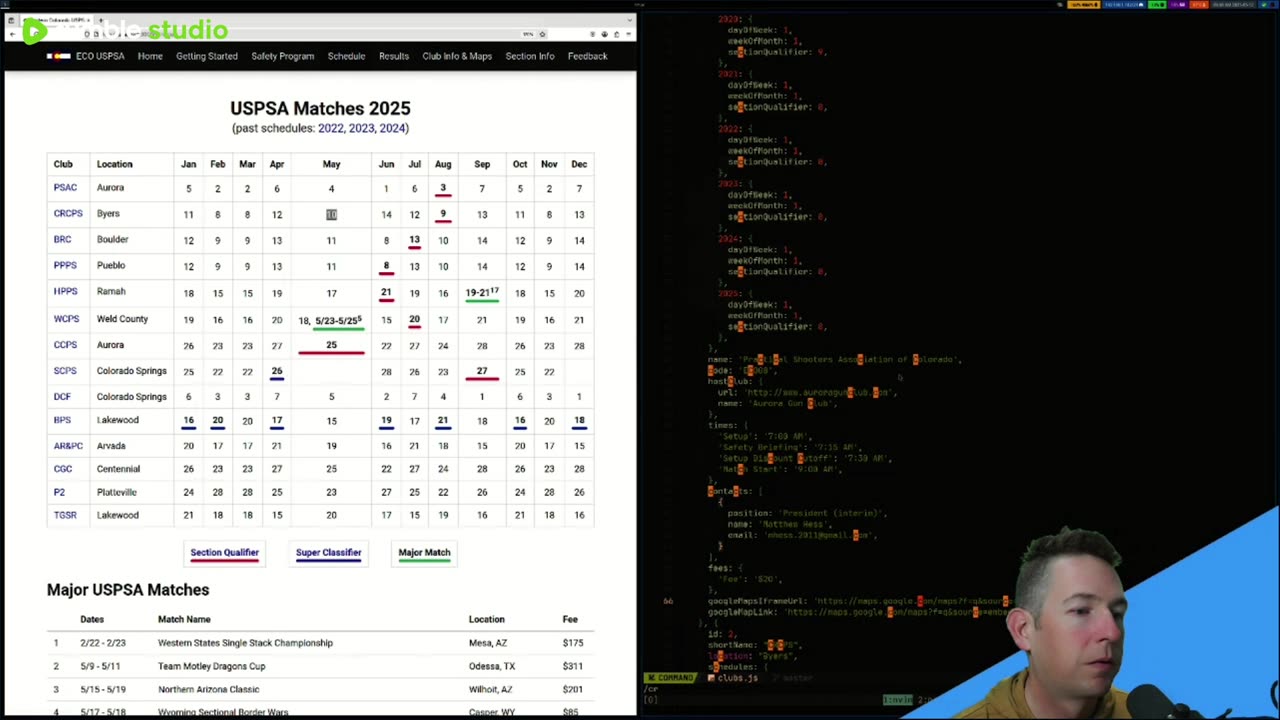Bookmark this page with the star icon
The height and width of the screenshot is (720, 1280).
coord(543,34)
